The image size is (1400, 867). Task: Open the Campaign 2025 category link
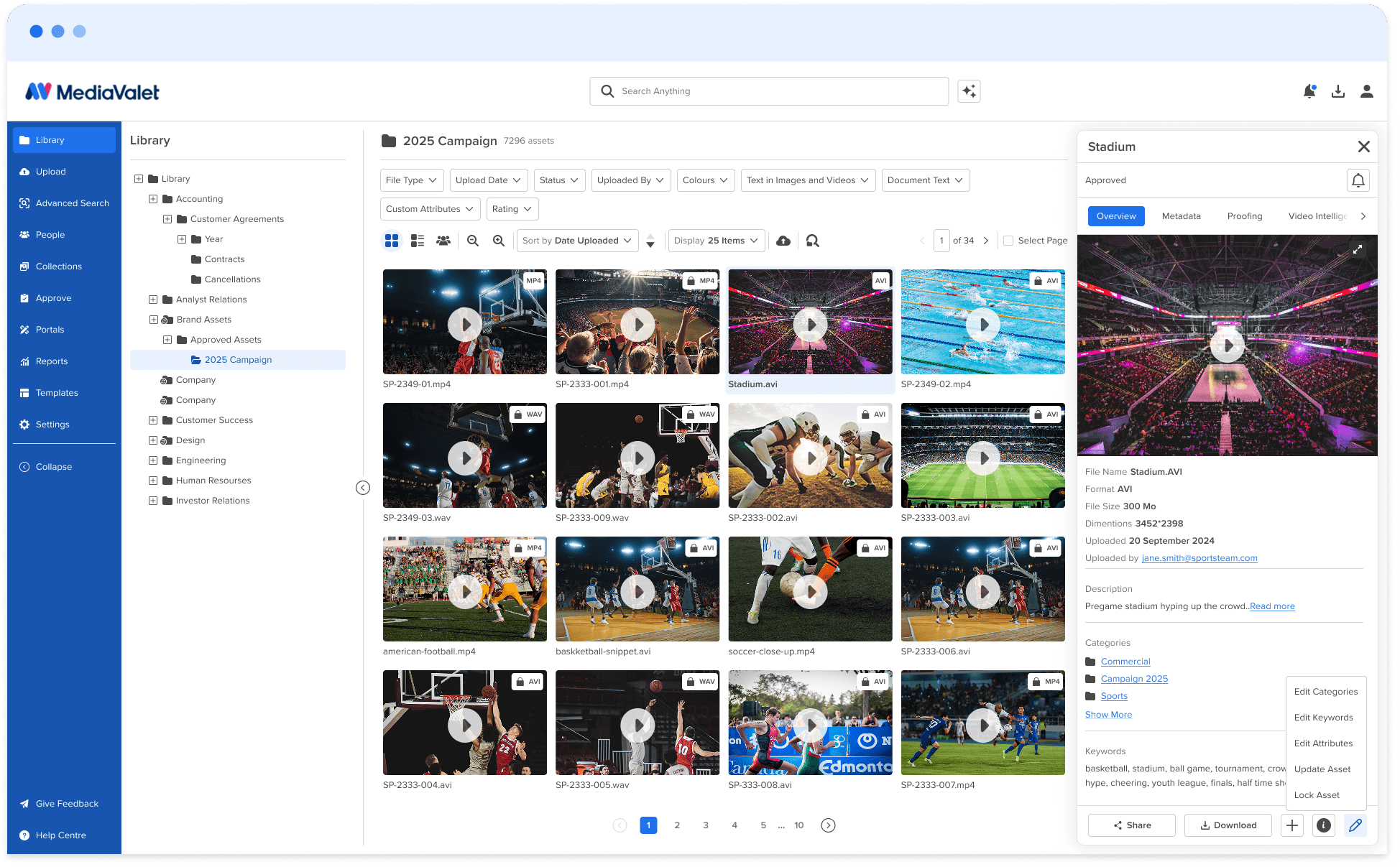[1134, 679]
